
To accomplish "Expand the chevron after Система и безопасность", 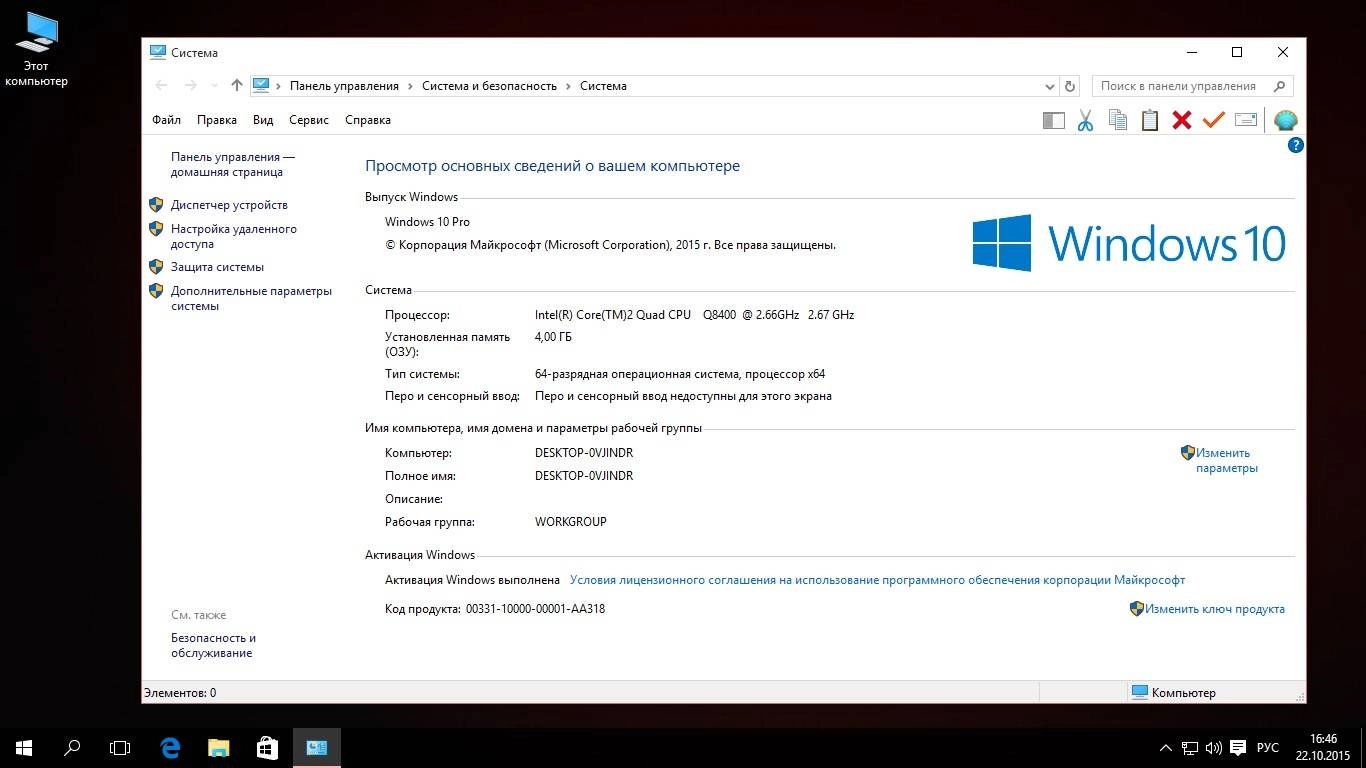I will [x=568, y=86].
